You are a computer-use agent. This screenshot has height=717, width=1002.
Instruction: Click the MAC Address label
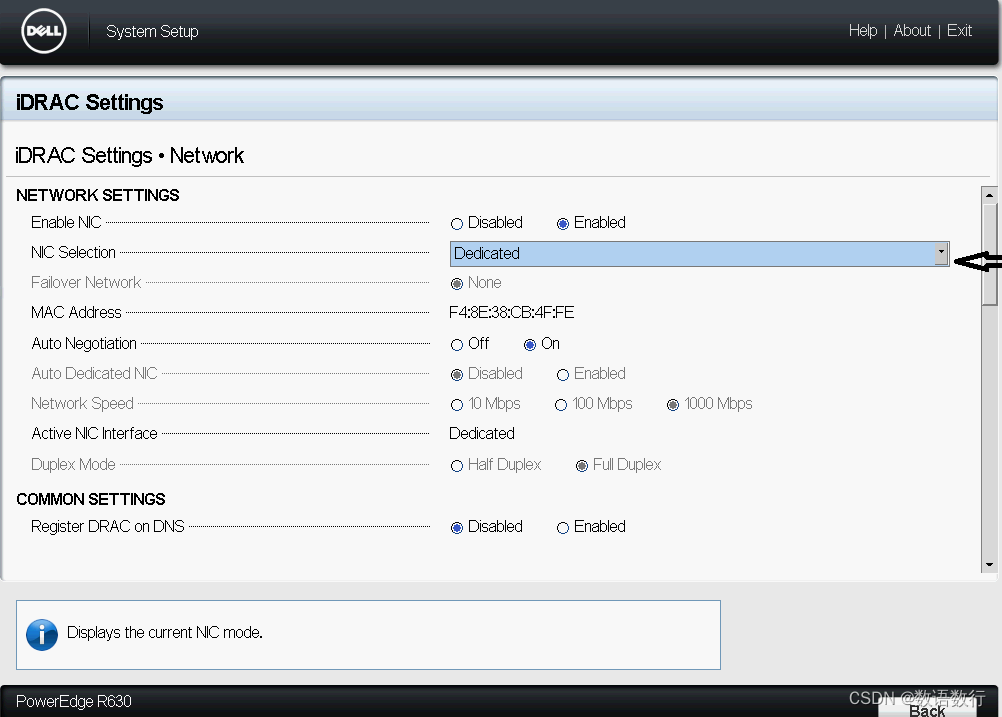click(x=76, y=312)
